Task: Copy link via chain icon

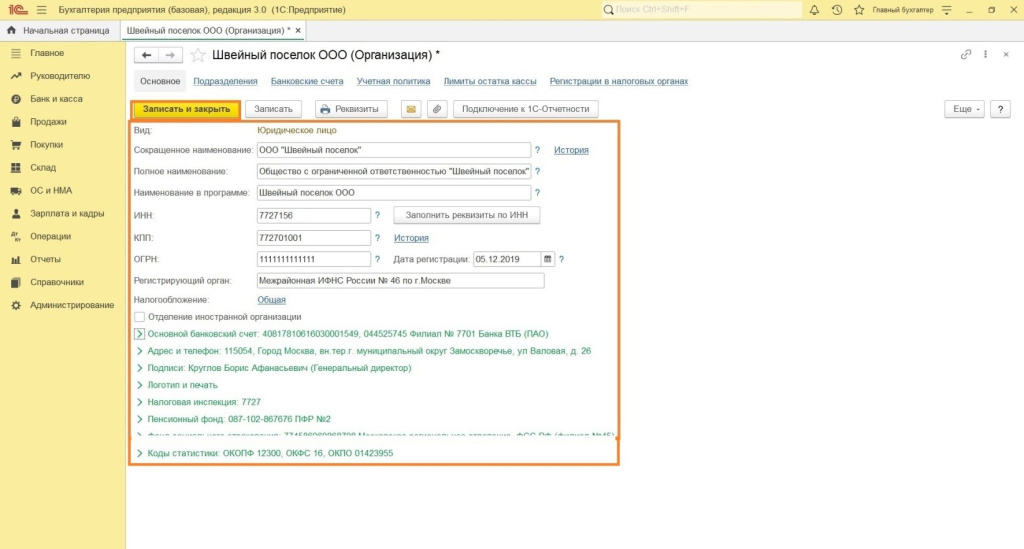Action: 965,54
